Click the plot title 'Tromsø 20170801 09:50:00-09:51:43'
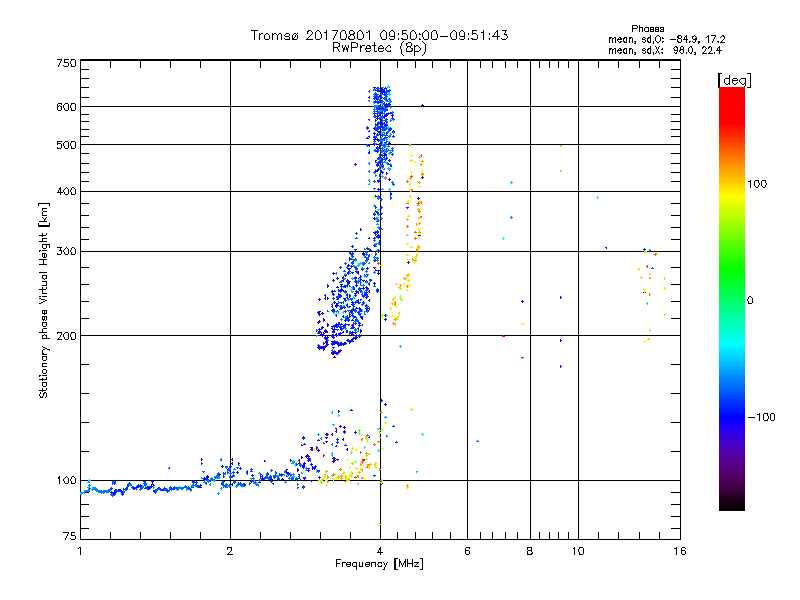Viewport: 800px width, 600px height. (379, 35)
